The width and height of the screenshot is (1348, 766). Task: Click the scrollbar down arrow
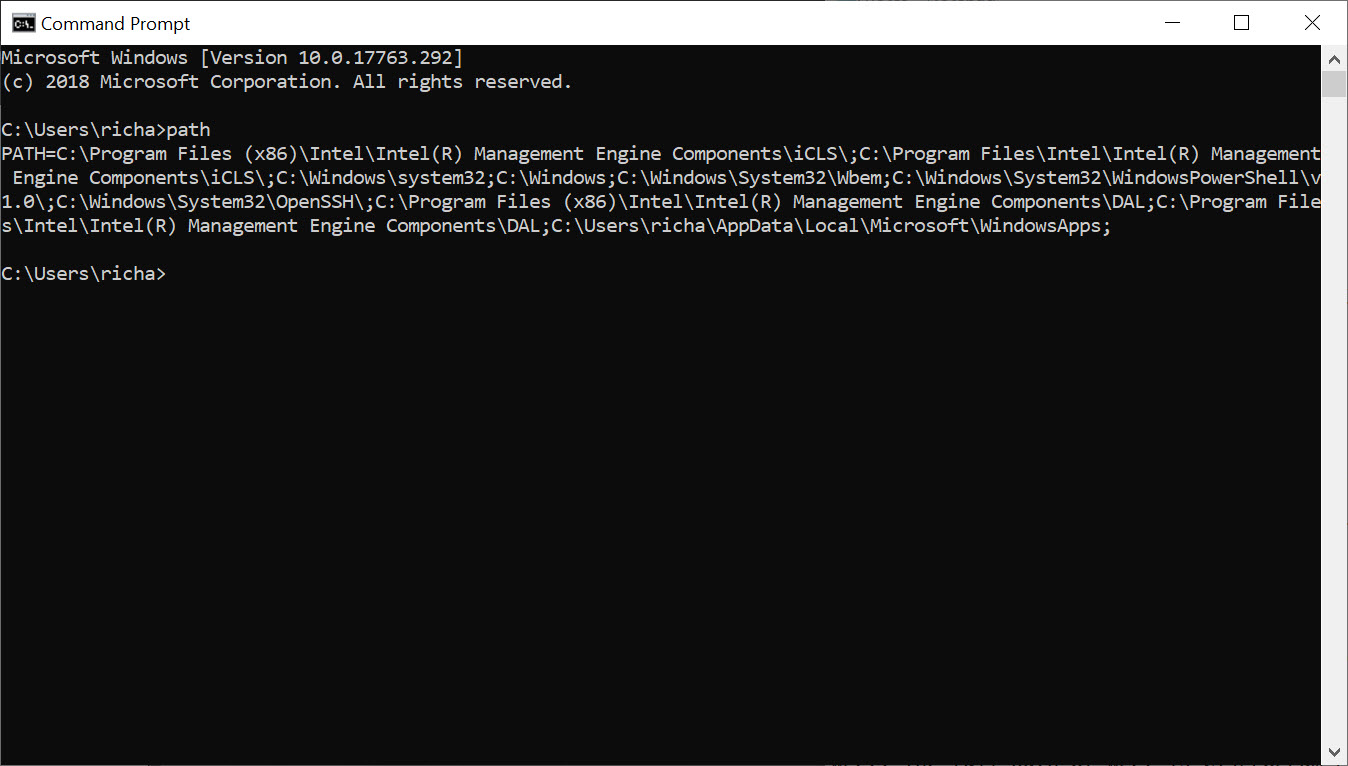coord(1334,751)
